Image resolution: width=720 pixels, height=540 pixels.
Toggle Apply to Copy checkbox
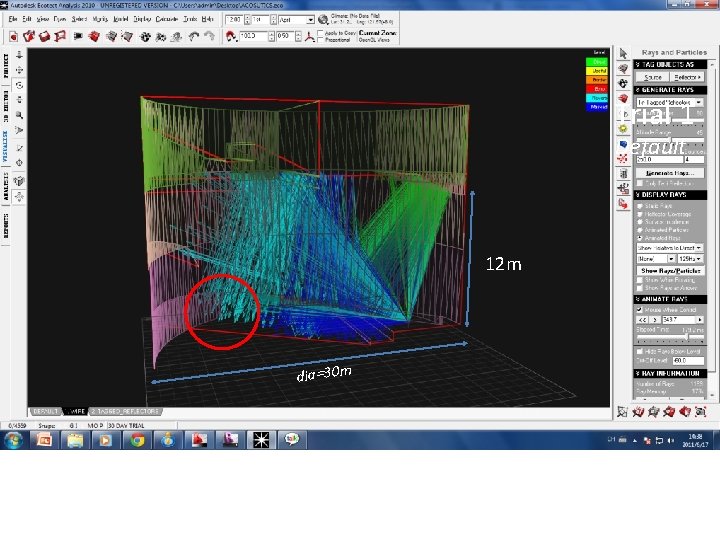tap(321, 33)
